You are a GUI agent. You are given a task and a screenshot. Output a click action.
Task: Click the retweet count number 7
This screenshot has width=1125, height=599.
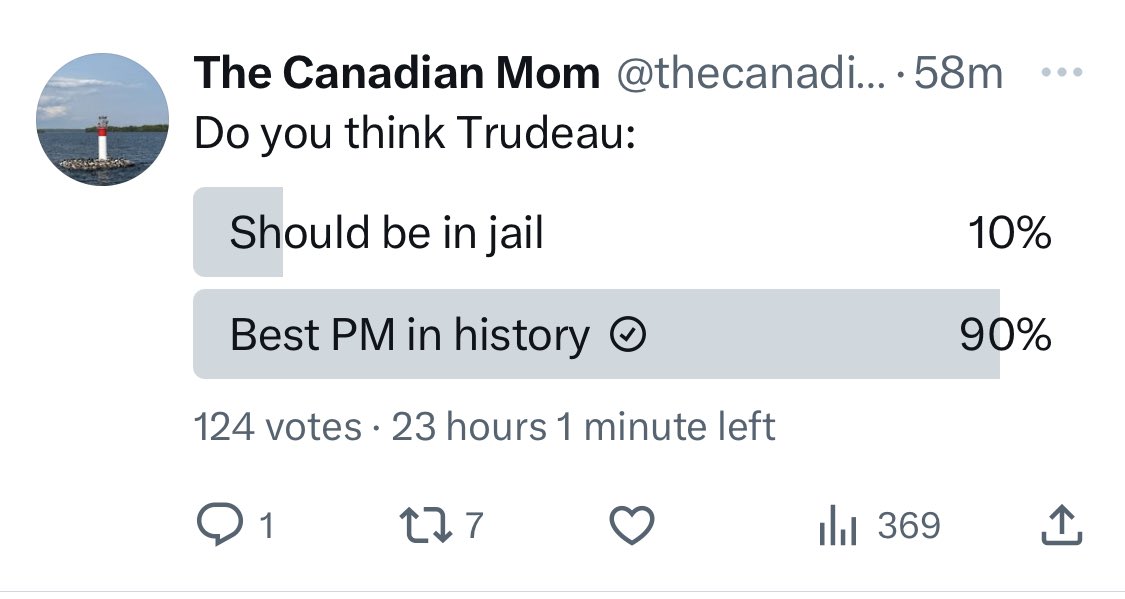click(474, 525)
